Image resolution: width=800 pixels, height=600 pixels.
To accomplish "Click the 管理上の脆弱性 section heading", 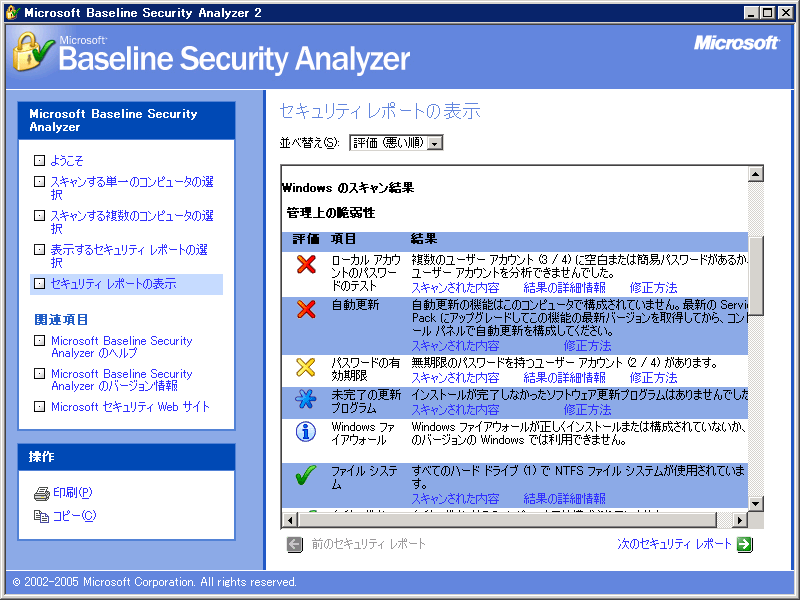I will 331,213.
